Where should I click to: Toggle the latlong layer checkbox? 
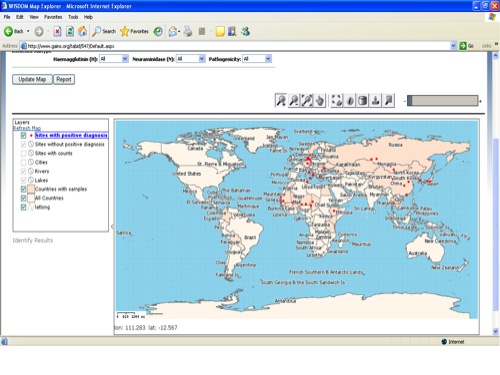tap(23, 207)
